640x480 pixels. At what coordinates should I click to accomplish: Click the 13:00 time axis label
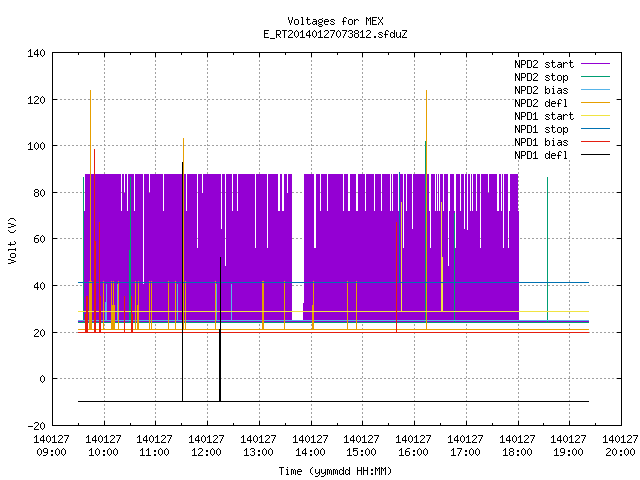258,452
